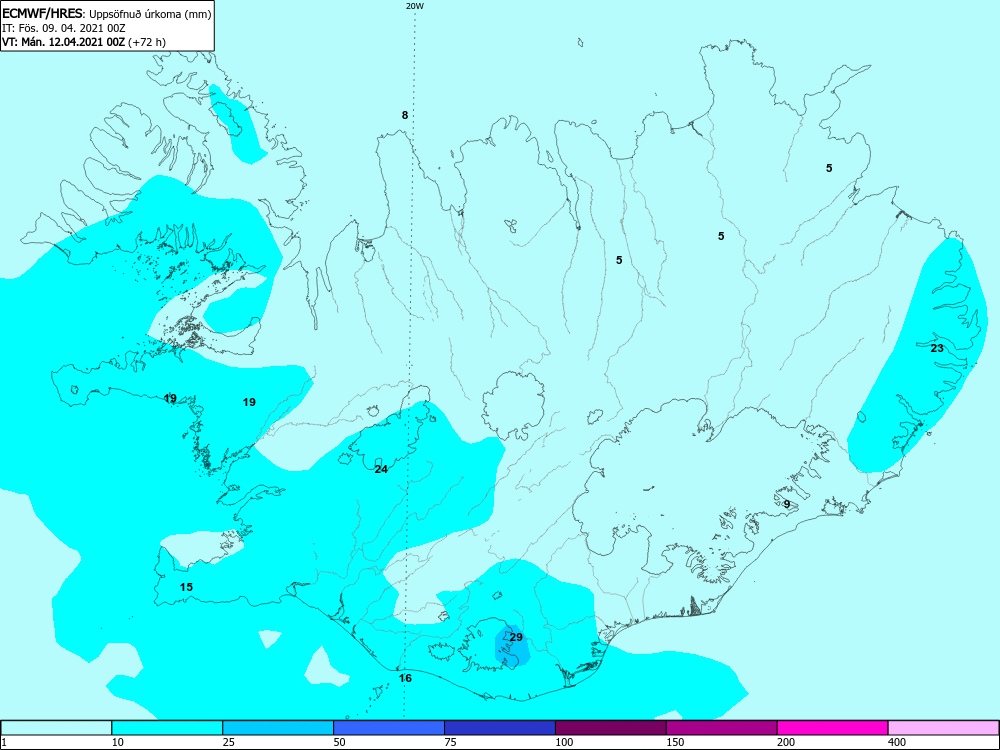Viewport: 1000px width, 750px height.
Task: Click the legend threshold label '400'
Action: 897,742
